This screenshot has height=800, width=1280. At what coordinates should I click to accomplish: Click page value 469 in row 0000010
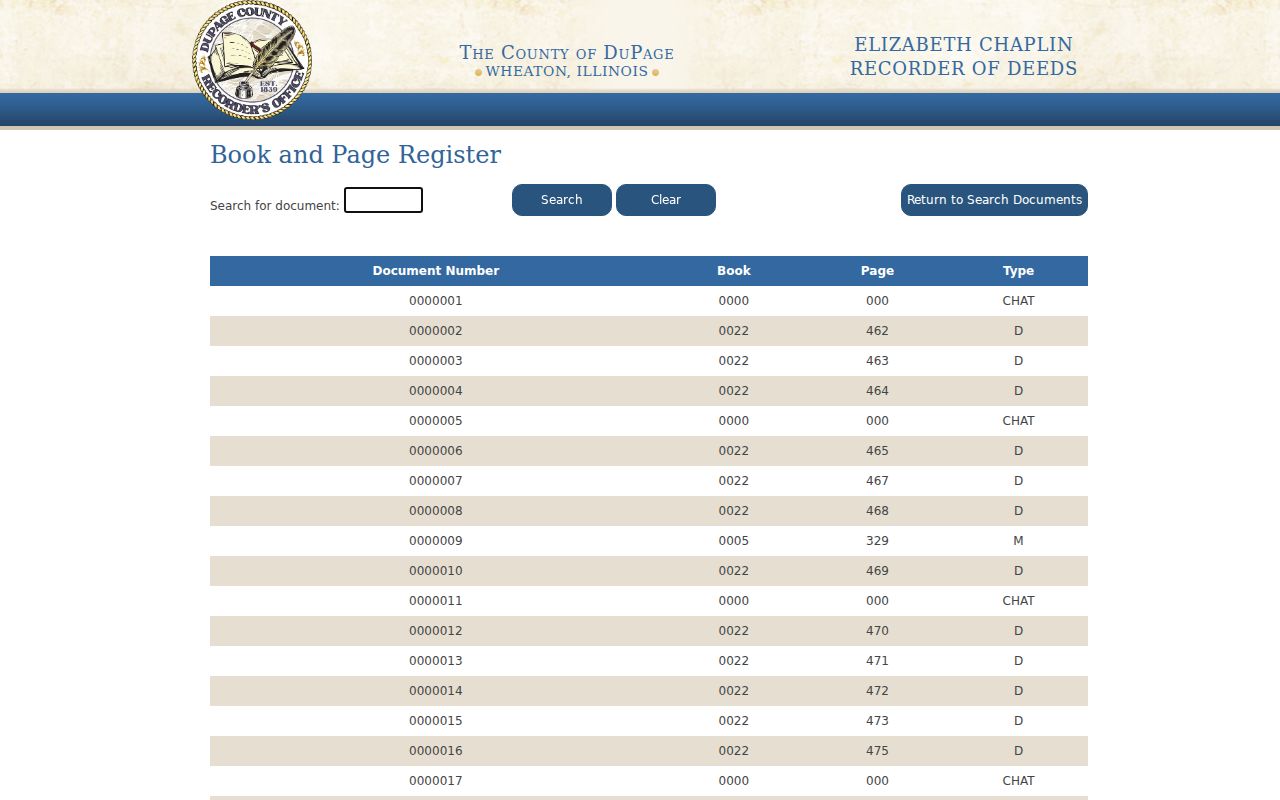(x=877, y=571)
